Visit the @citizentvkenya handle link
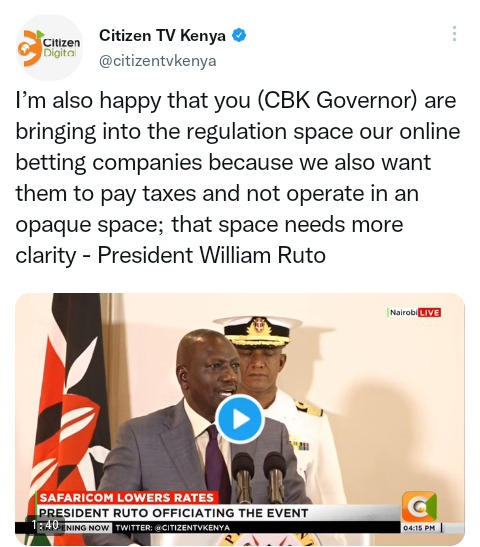The width and height of the screenshot is (480, 547). [x=158, y=61]
